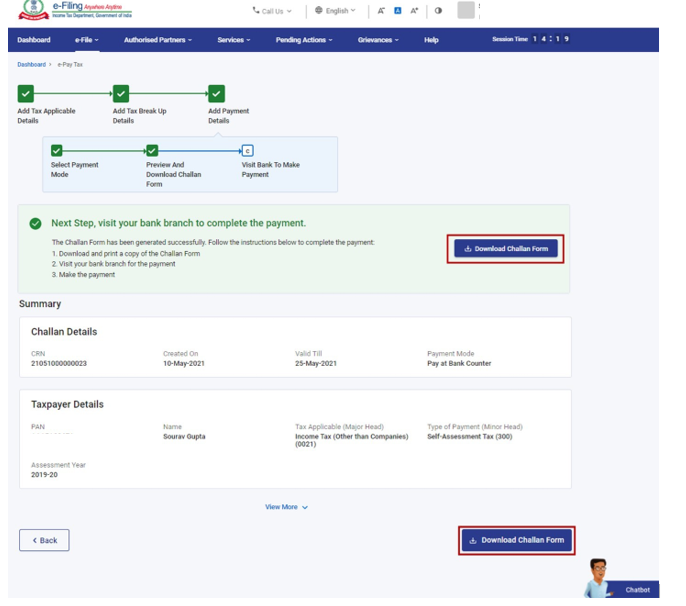Go back with the Back button
Viewport: 686px width, 606px height.
44,540
